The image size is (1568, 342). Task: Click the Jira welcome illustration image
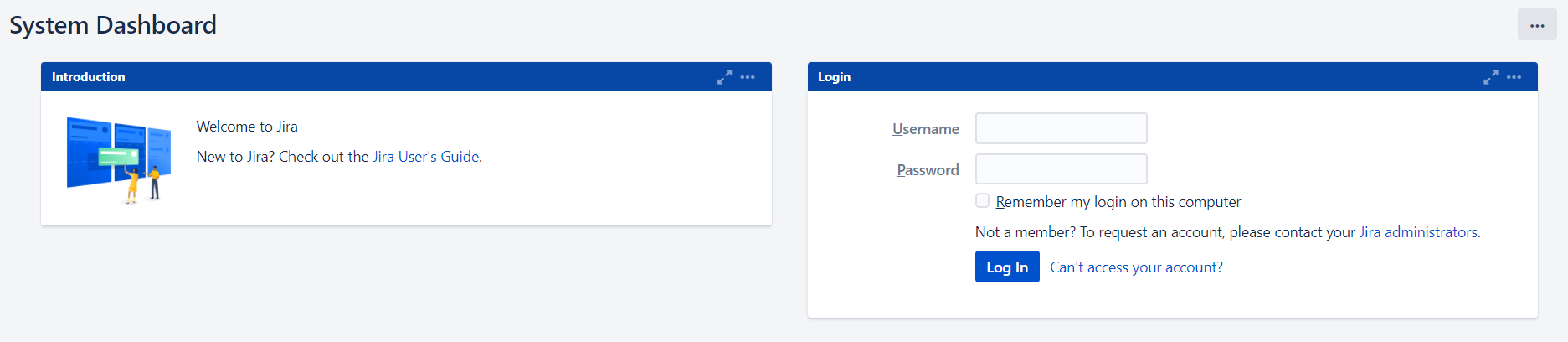click(x=118, y=159)
